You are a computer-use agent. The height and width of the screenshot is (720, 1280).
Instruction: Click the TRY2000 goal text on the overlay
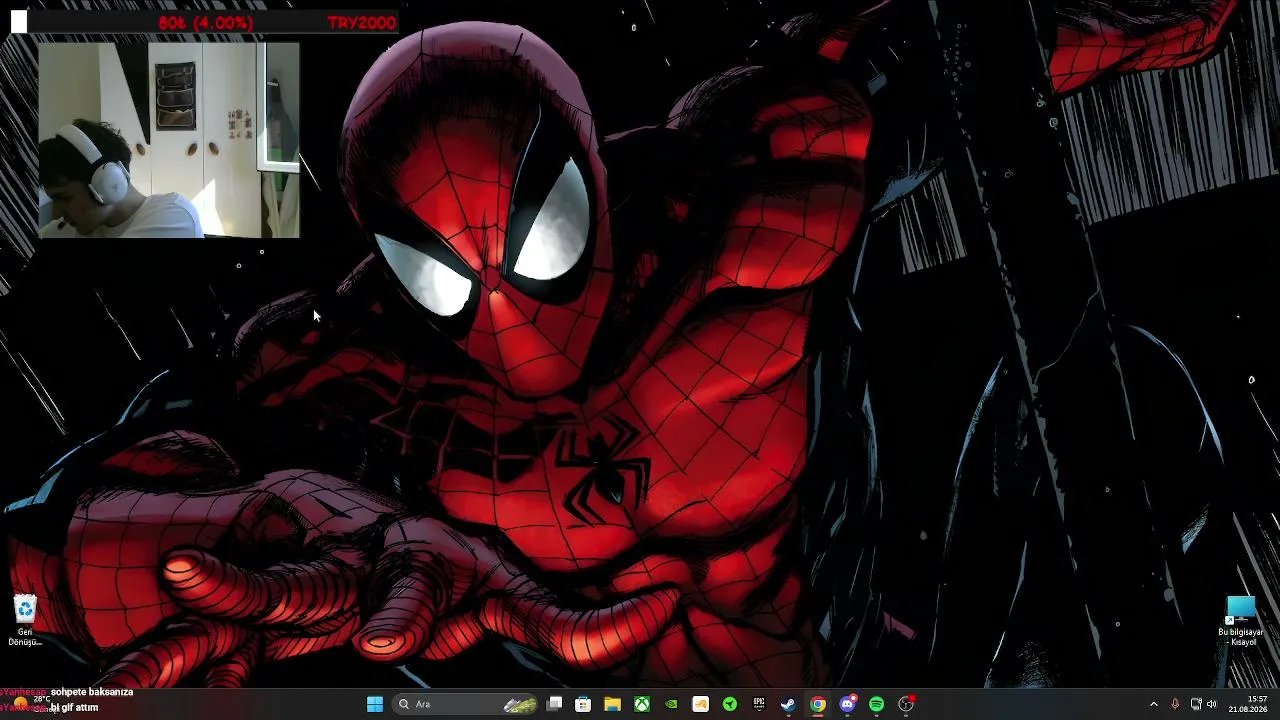[362, 22]
